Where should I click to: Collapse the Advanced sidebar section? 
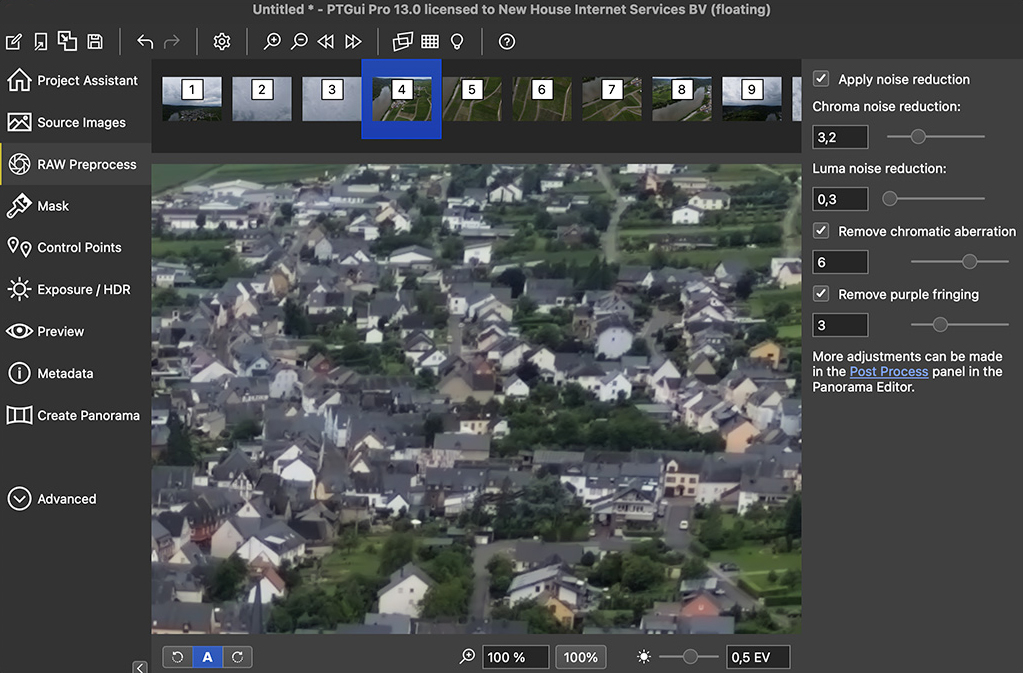tap(19, 499)
